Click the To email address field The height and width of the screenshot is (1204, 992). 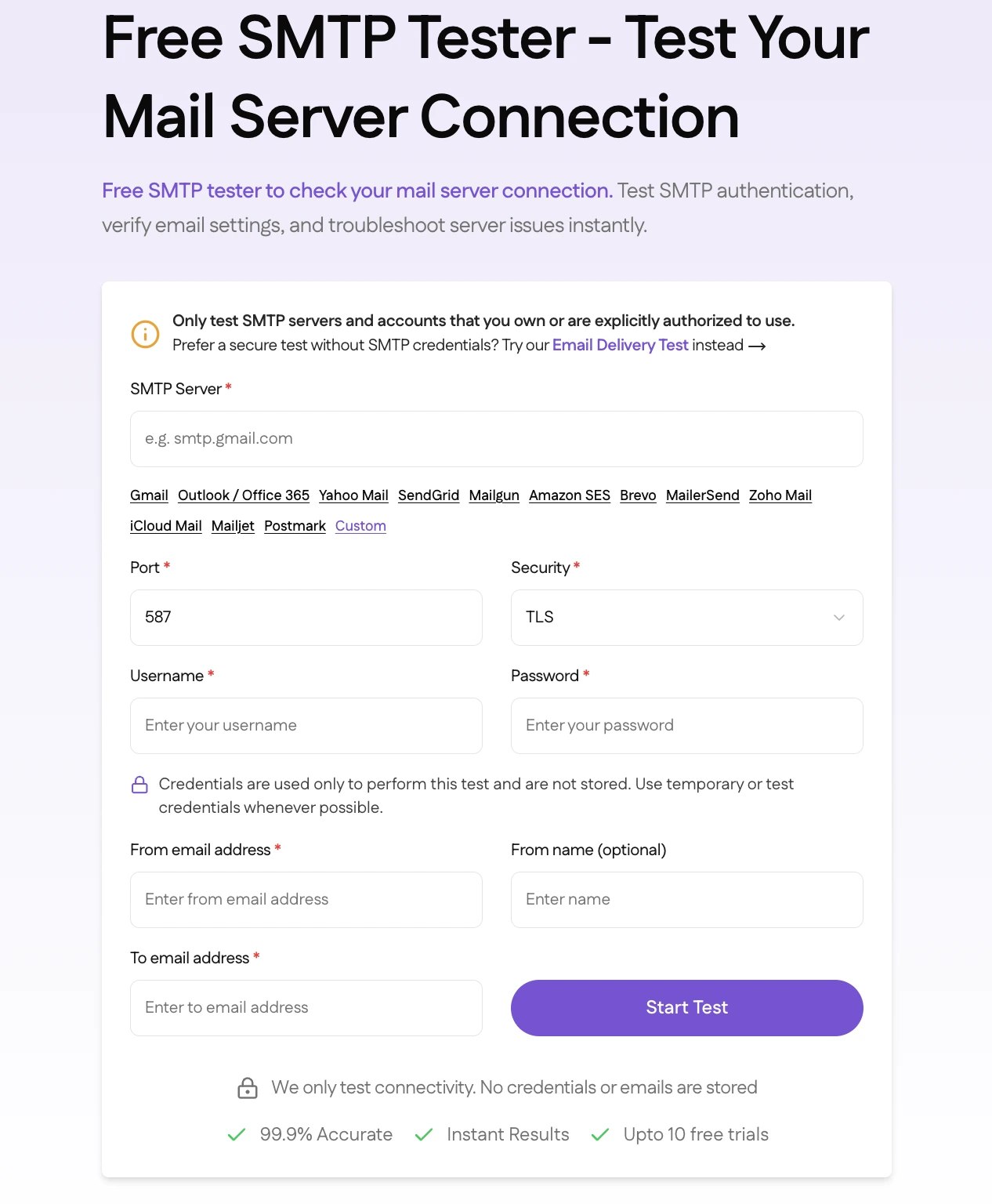pyautogui.click(x=306, y=1008)
